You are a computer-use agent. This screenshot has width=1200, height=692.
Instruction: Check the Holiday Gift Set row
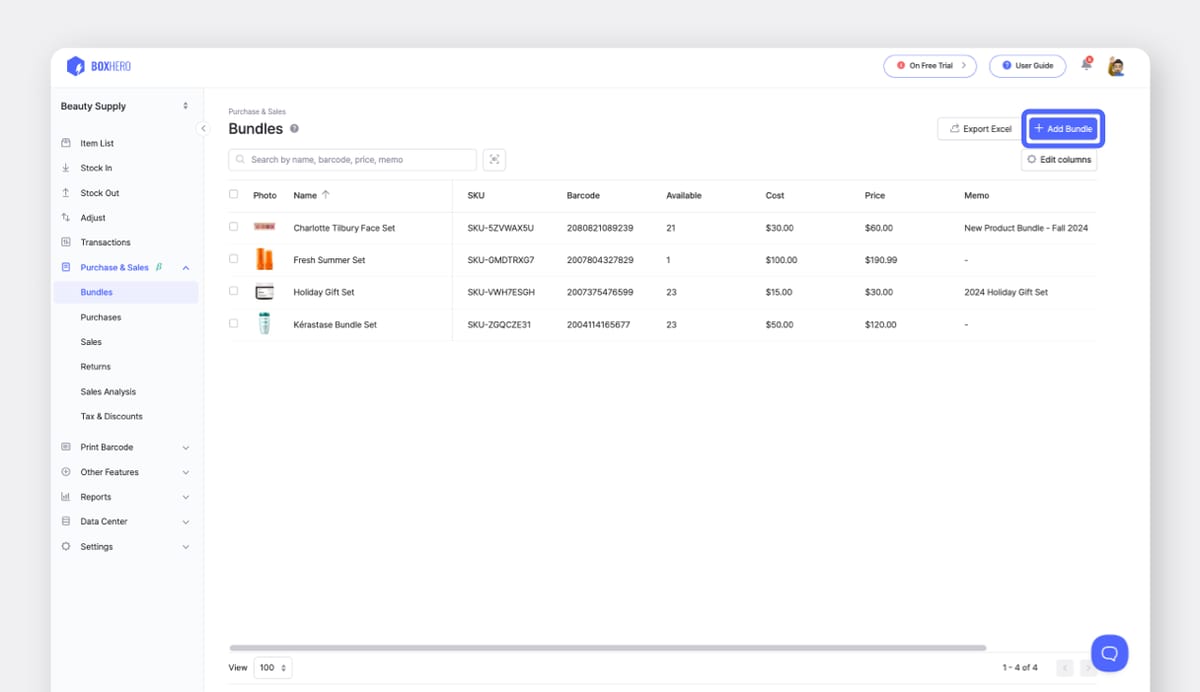point(233,292)
